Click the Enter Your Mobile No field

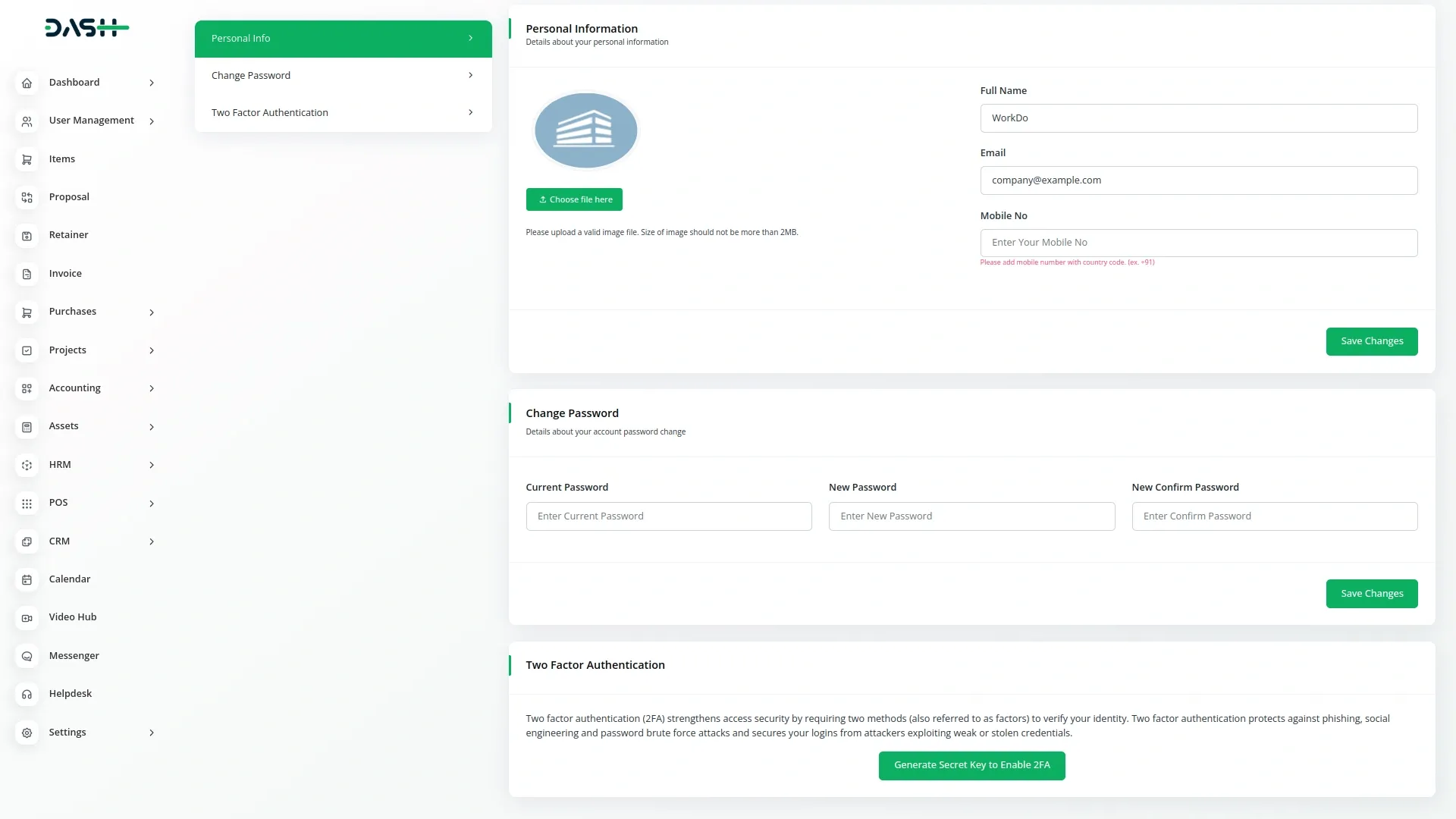tap(1198, 242)
